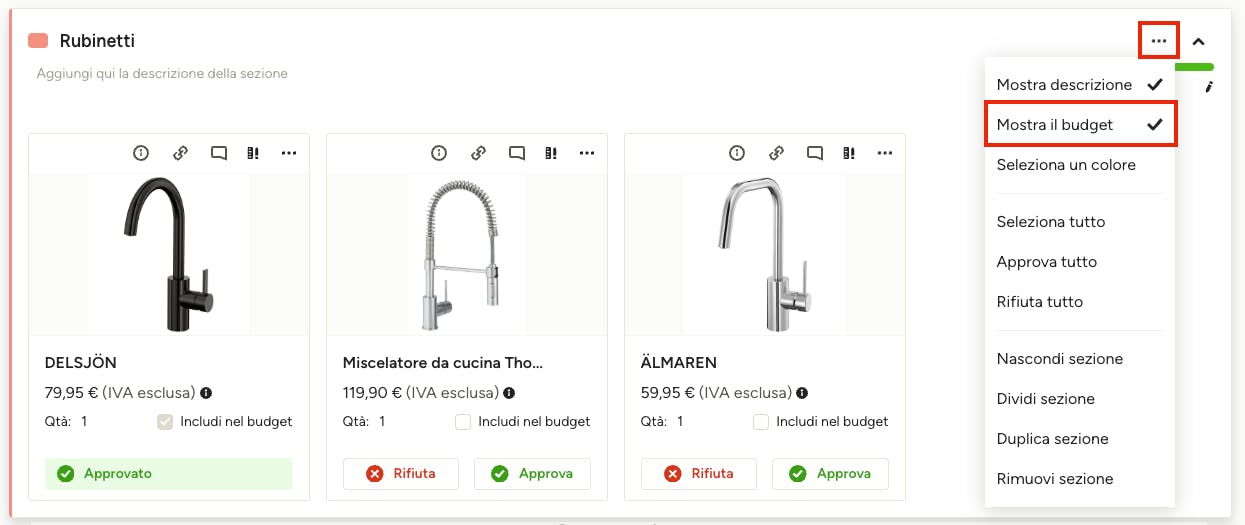This screenshot has width=1245, height=525.
Task: Select Mostra il budget in the menu
Action: coord(1079,125)
